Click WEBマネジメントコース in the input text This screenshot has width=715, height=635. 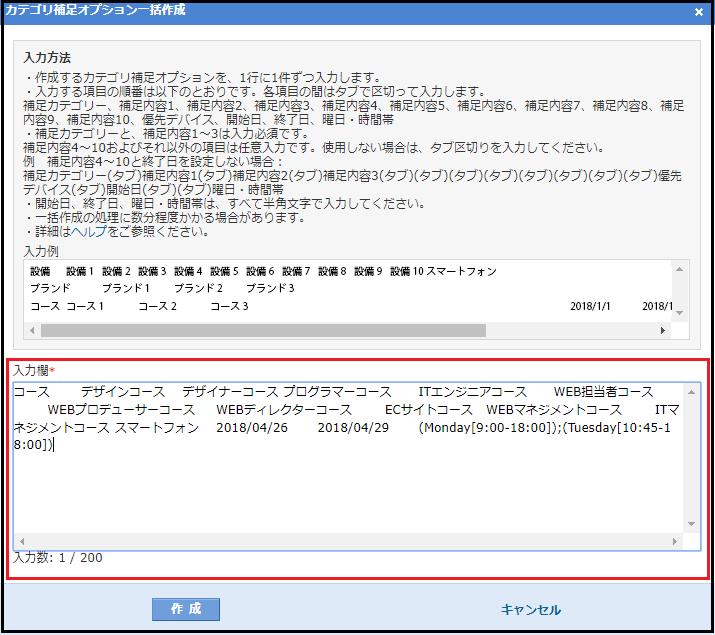point(554,410)
